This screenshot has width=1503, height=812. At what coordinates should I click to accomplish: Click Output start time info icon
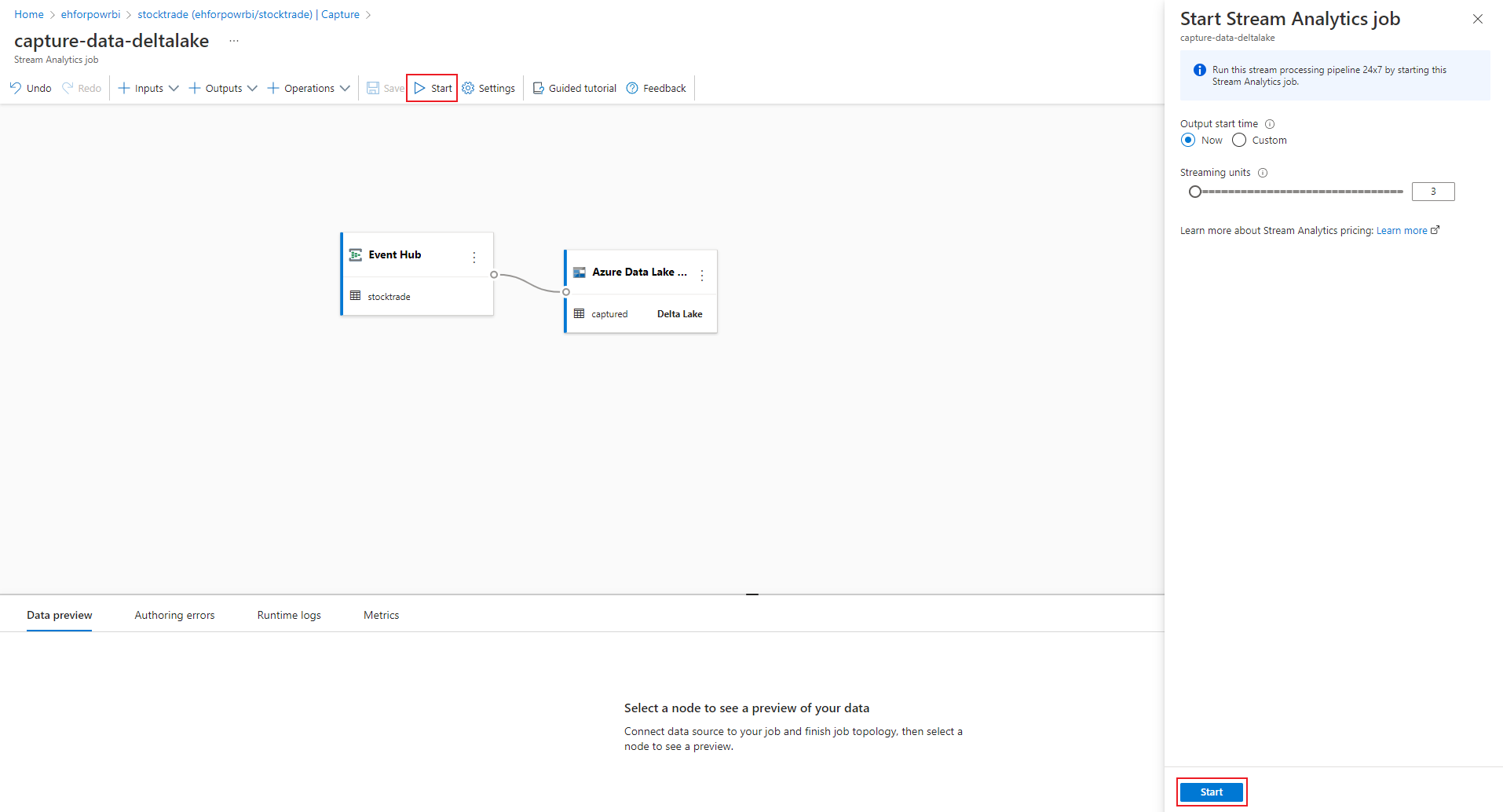pos(1270,124)
